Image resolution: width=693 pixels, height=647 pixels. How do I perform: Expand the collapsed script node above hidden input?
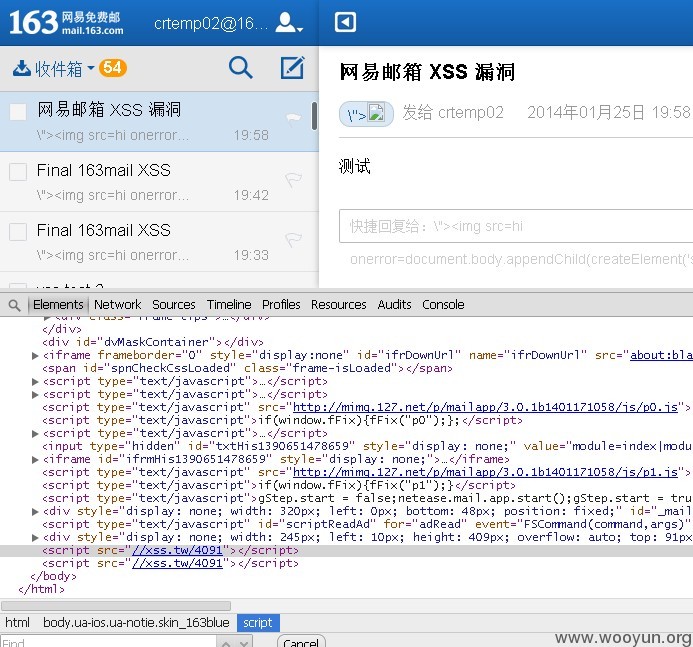tap(35, 434)
